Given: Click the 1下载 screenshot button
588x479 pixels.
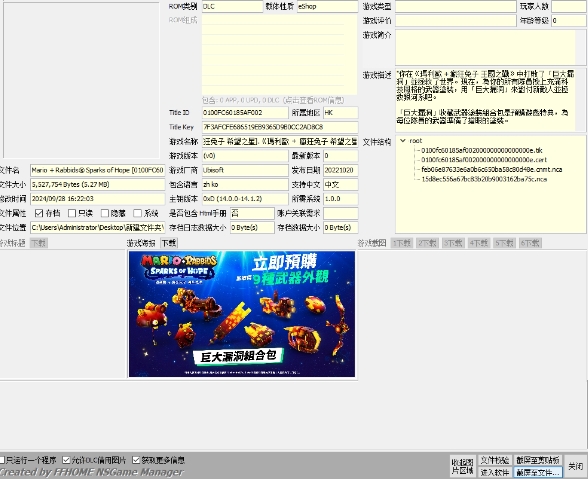Looking at the screenshot, I should click(402, 243).
